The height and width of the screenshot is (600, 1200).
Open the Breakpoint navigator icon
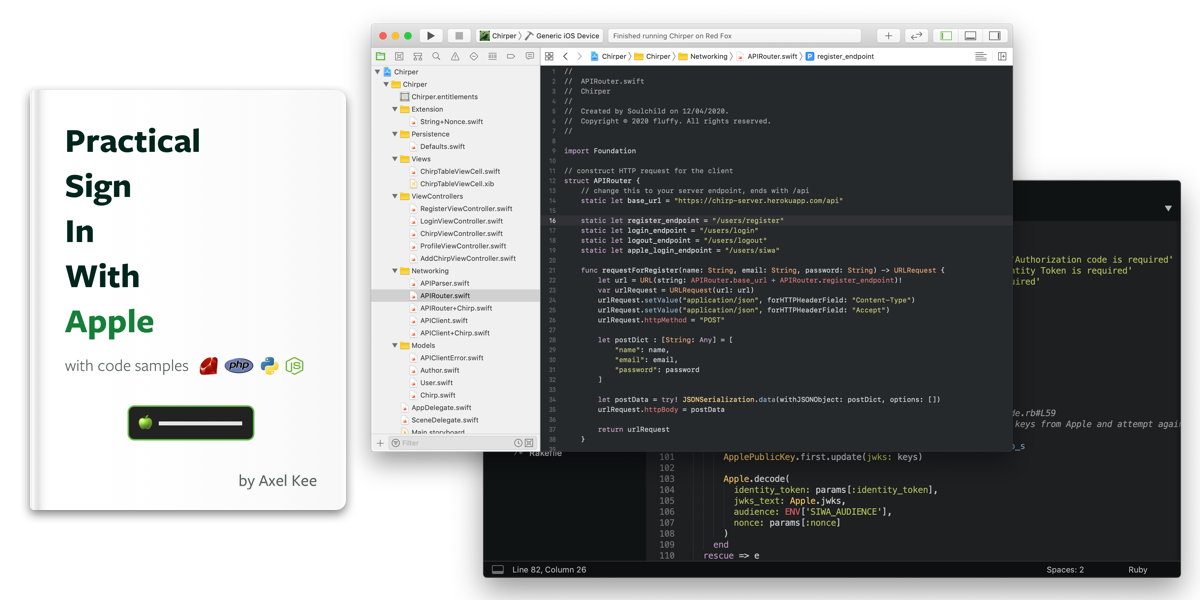pyautogui.click(x=511, y=57)
